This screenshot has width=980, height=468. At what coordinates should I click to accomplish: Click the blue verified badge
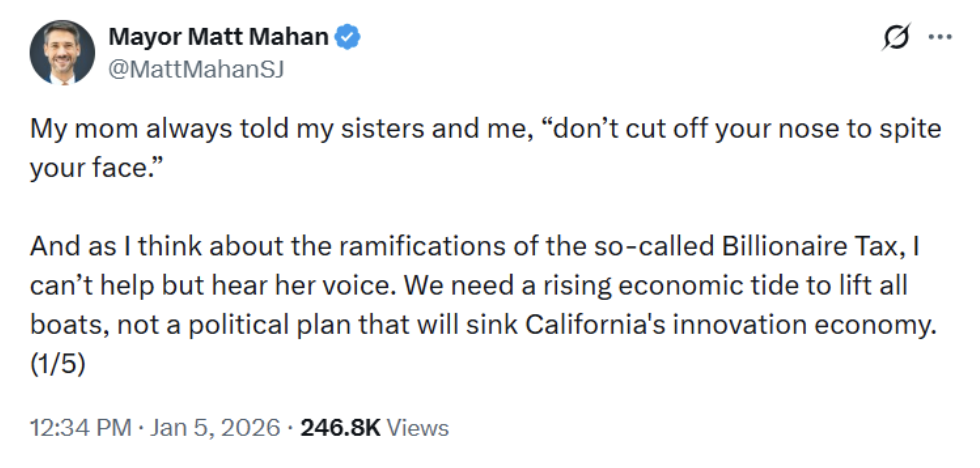[348, 37]
